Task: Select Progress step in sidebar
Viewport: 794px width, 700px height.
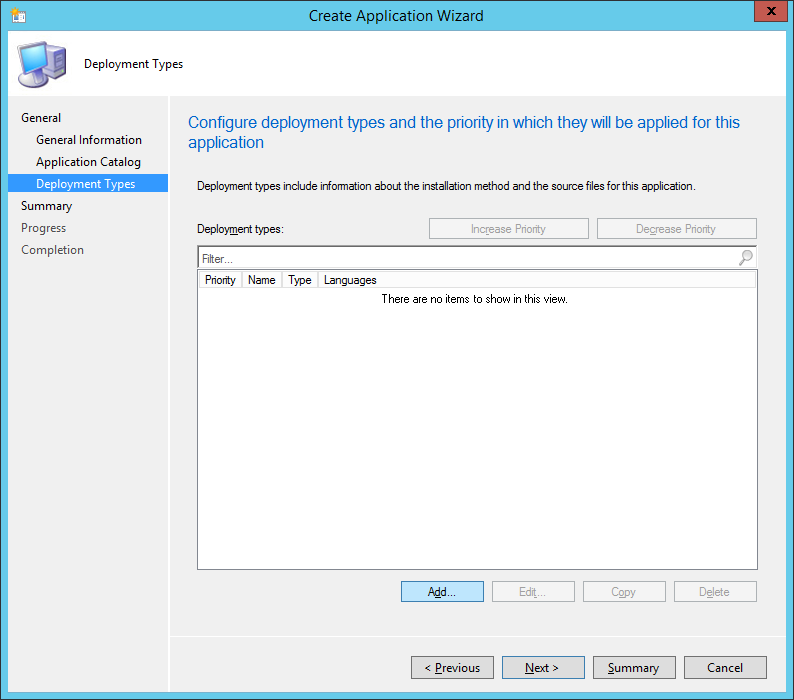Action: (44, 228)
